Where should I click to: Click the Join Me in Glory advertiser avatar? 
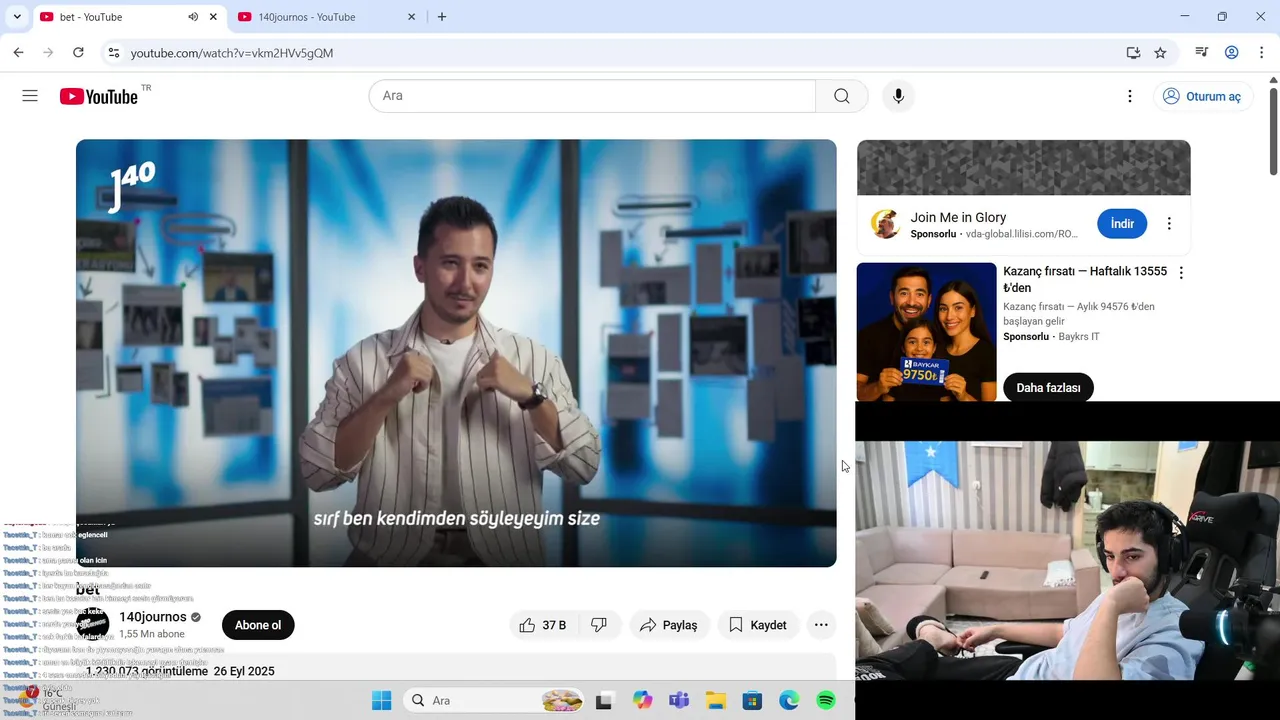(x=885, y=224)
